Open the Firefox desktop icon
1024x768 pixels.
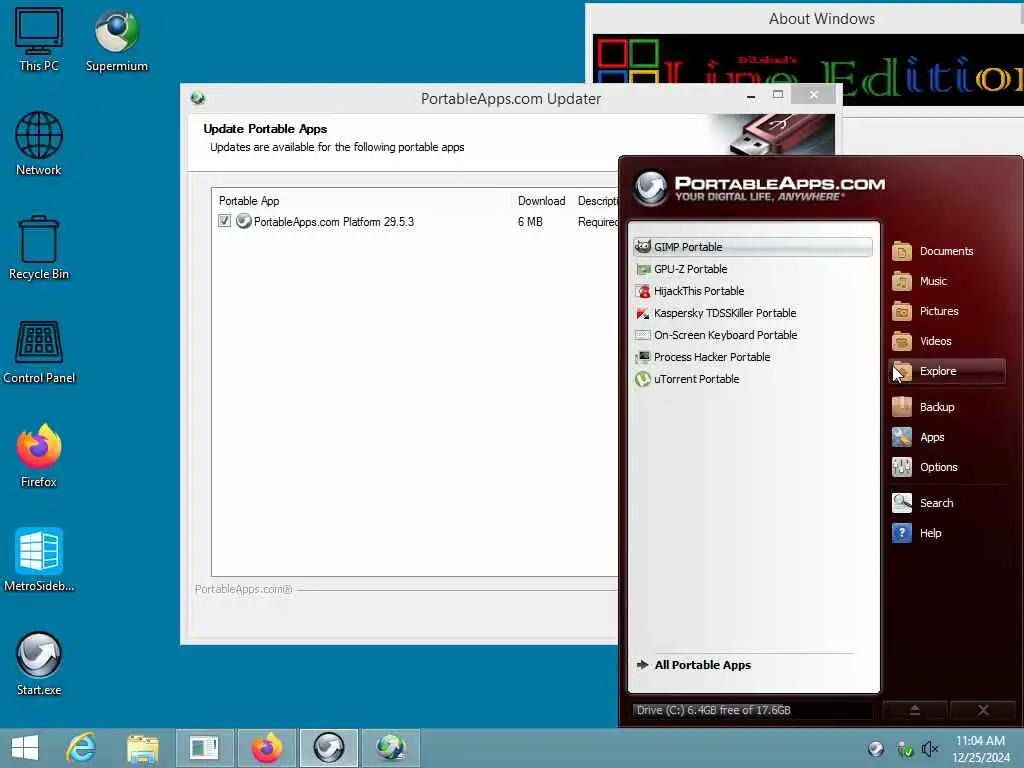(39, 456)
